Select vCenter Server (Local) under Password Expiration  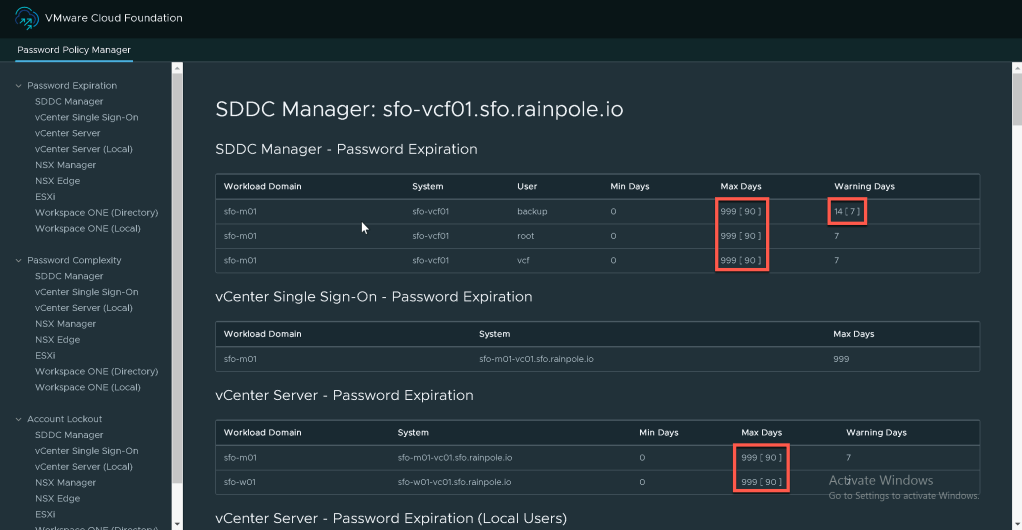pyautogui.click(x=83, y=149)
